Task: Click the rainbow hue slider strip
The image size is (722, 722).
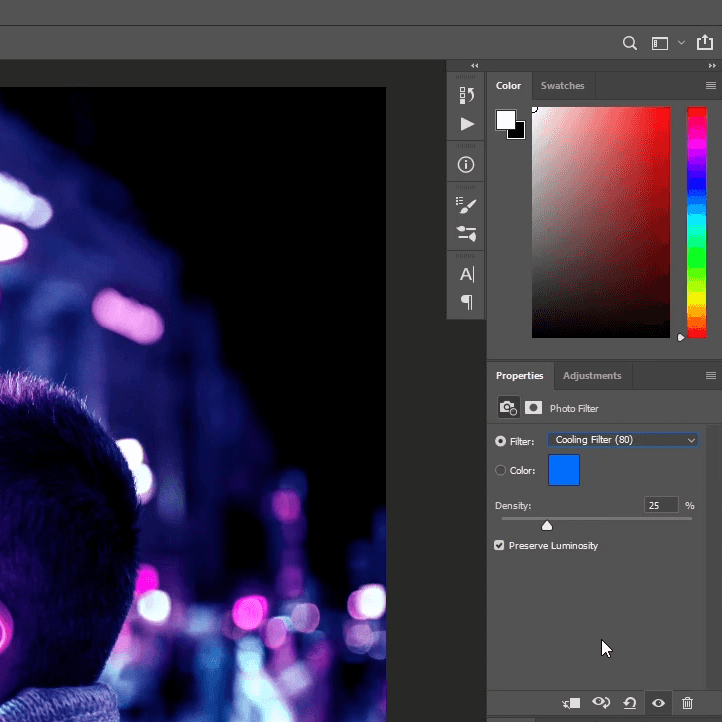Action: (697, 222)
